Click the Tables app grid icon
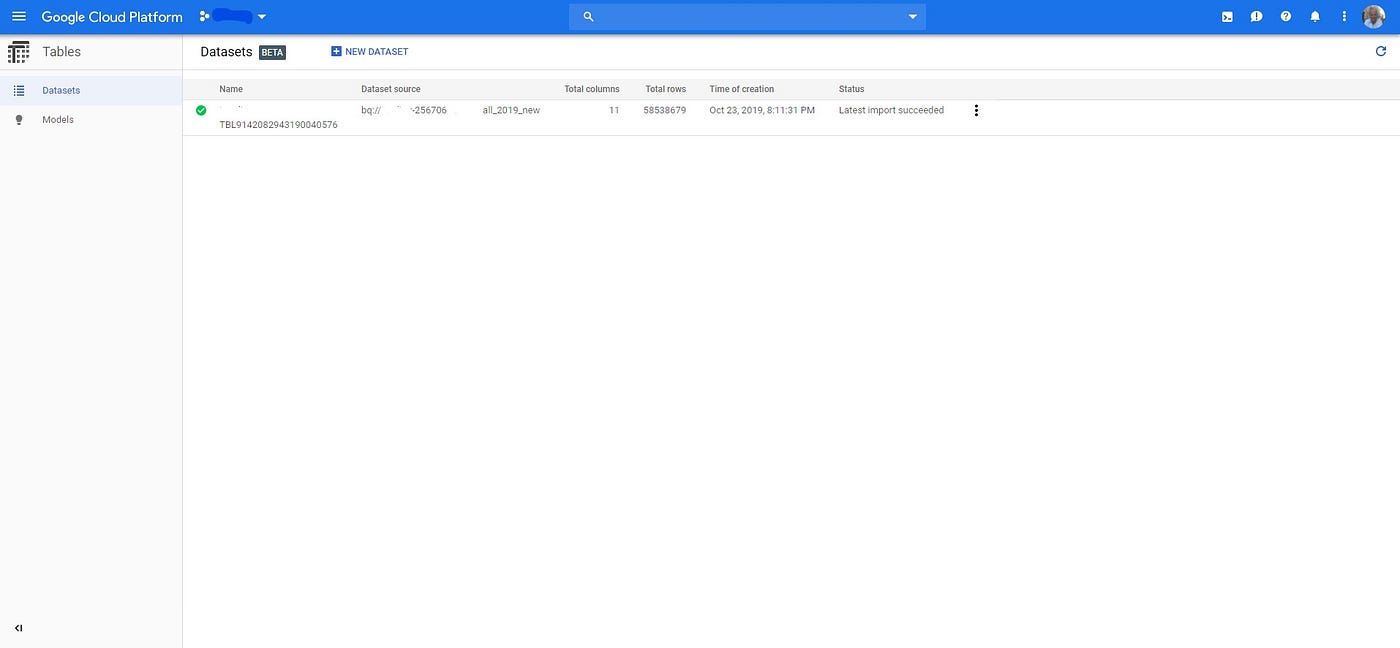This screenshot has width=1400, height=648. point(18,51)
